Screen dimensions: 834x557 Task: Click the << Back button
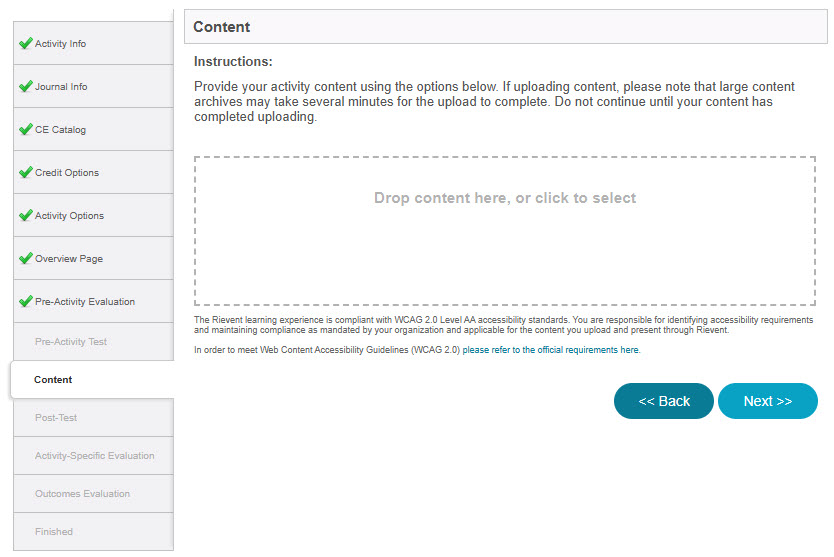click(x=664, y=401)
